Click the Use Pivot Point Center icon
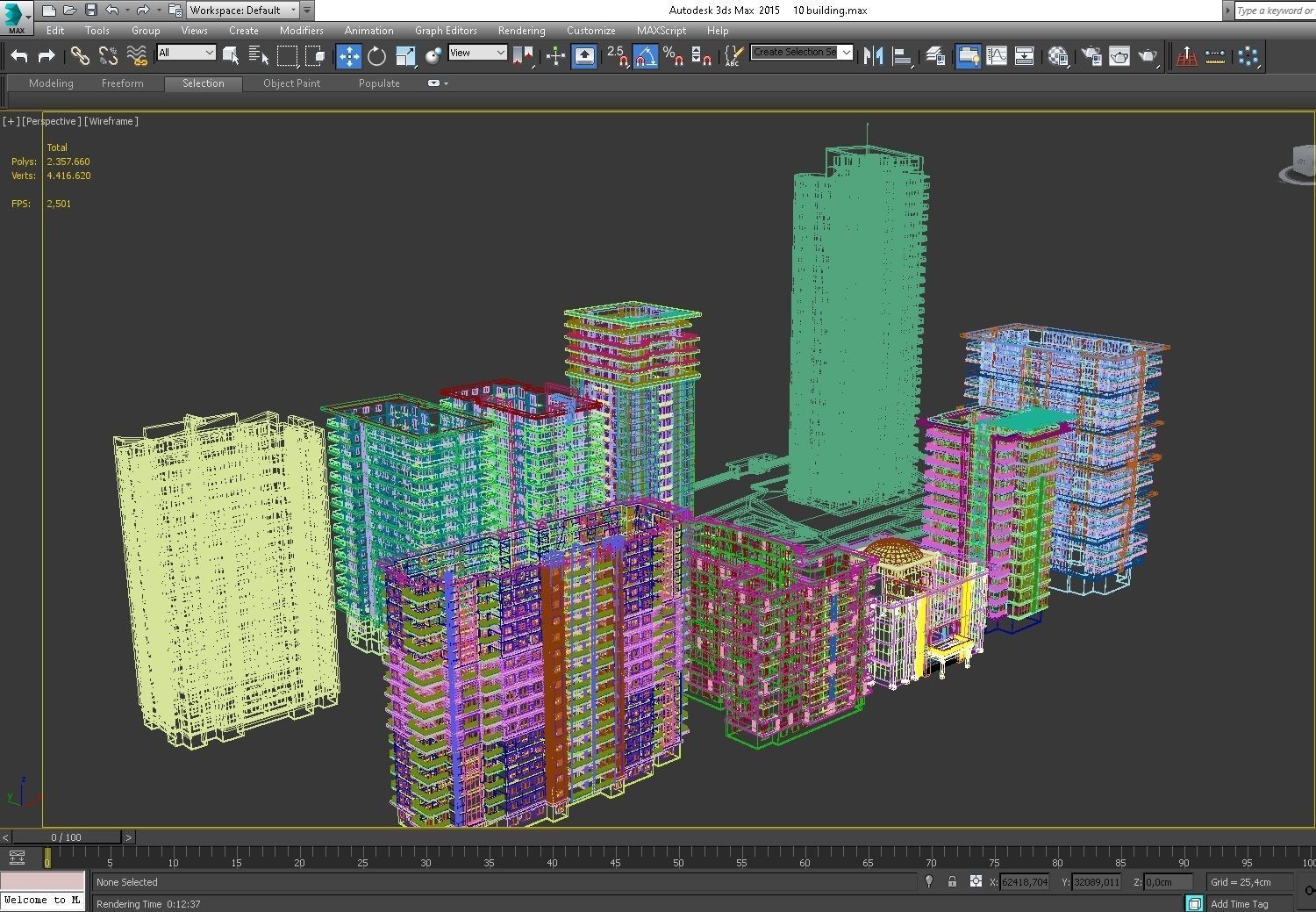 pos(525,56)
